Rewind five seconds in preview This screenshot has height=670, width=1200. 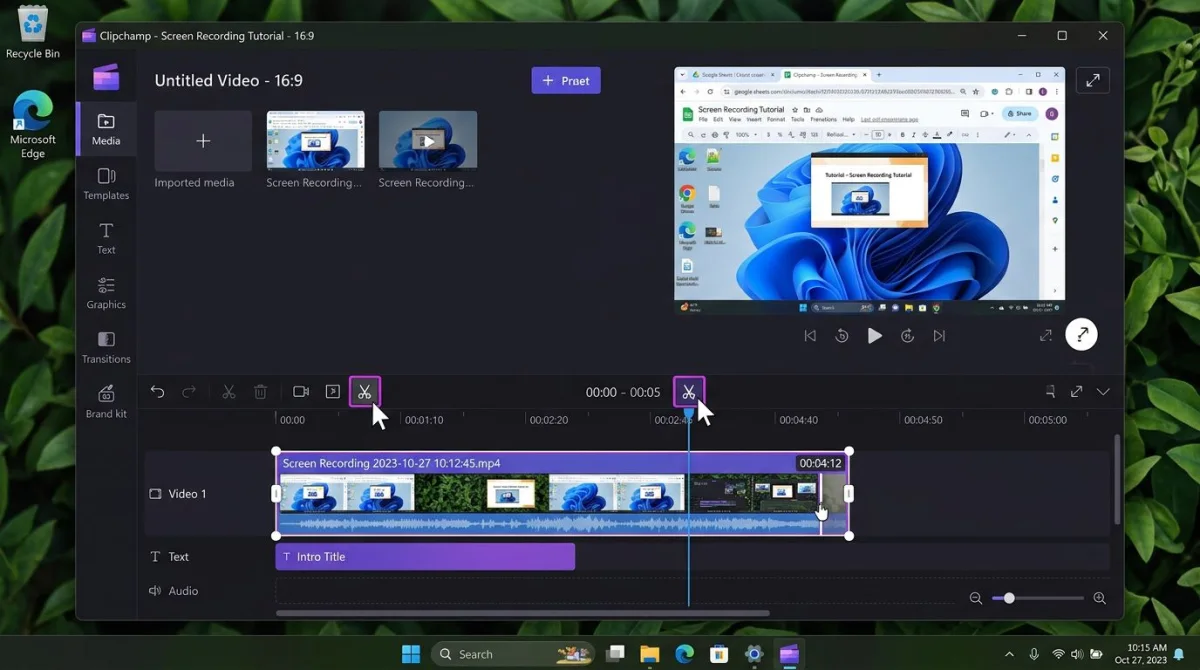click(x=842, y=336)
